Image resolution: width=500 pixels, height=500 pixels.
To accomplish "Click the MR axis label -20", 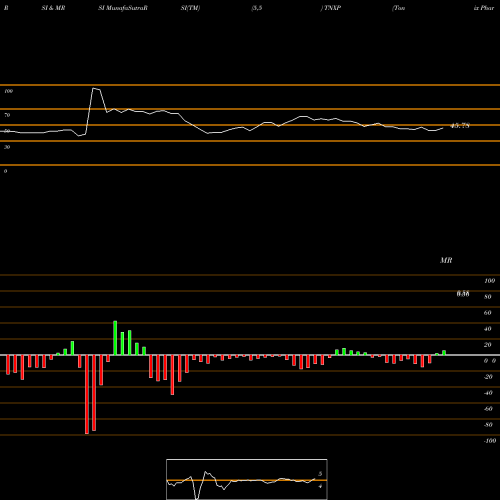I will (x=488, y=377).
